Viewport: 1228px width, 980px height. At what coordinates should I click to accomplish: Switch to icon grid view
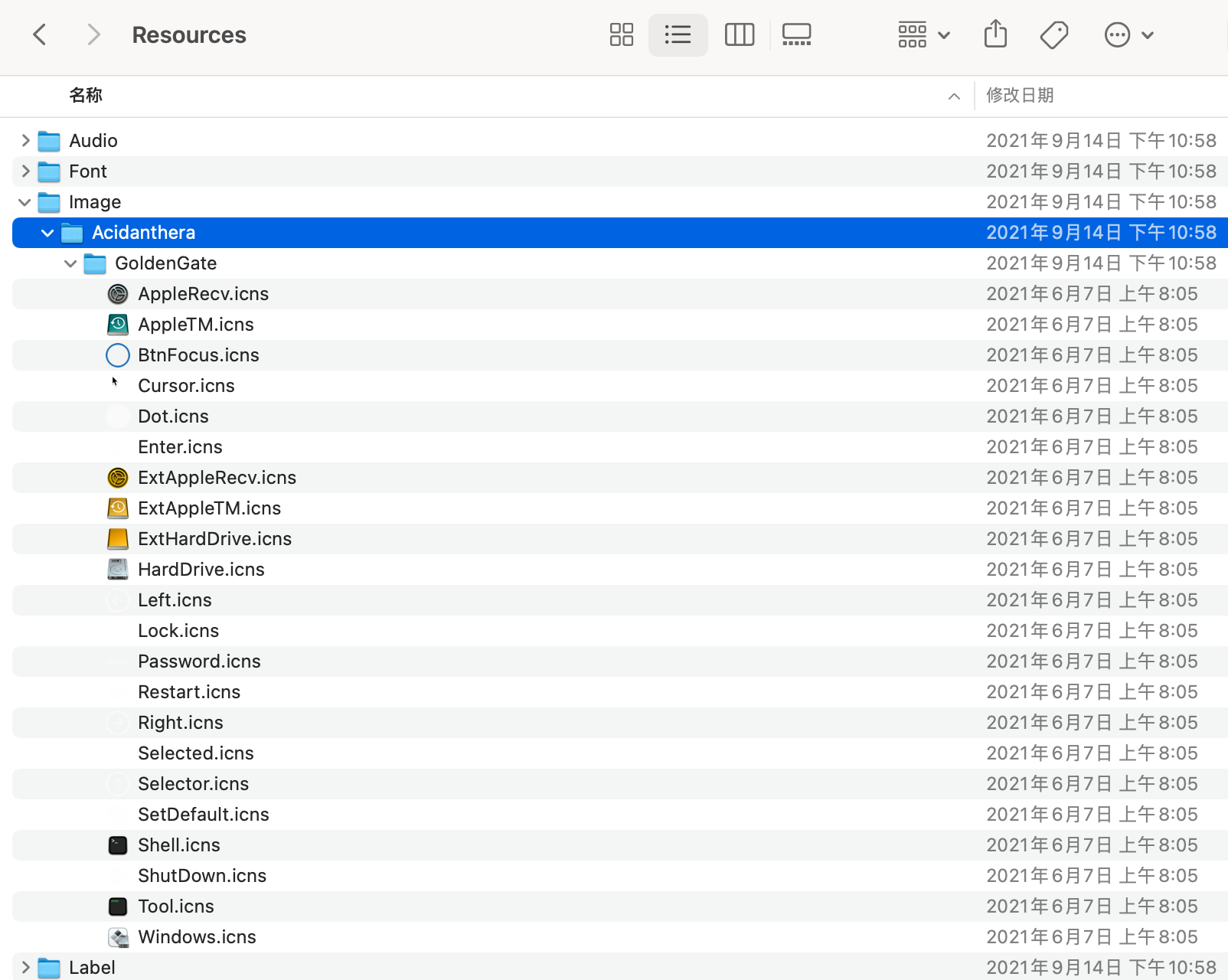point(621,34)
